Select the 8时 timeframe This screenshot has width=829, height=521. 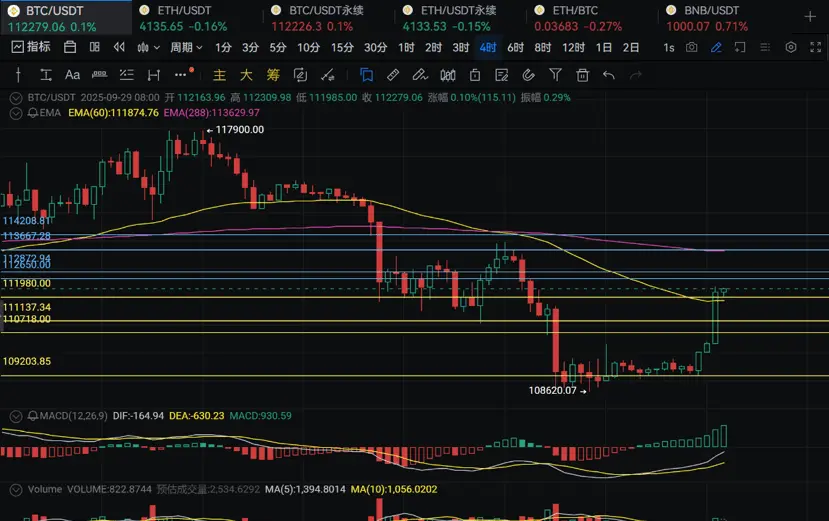[x=542, y=48]
